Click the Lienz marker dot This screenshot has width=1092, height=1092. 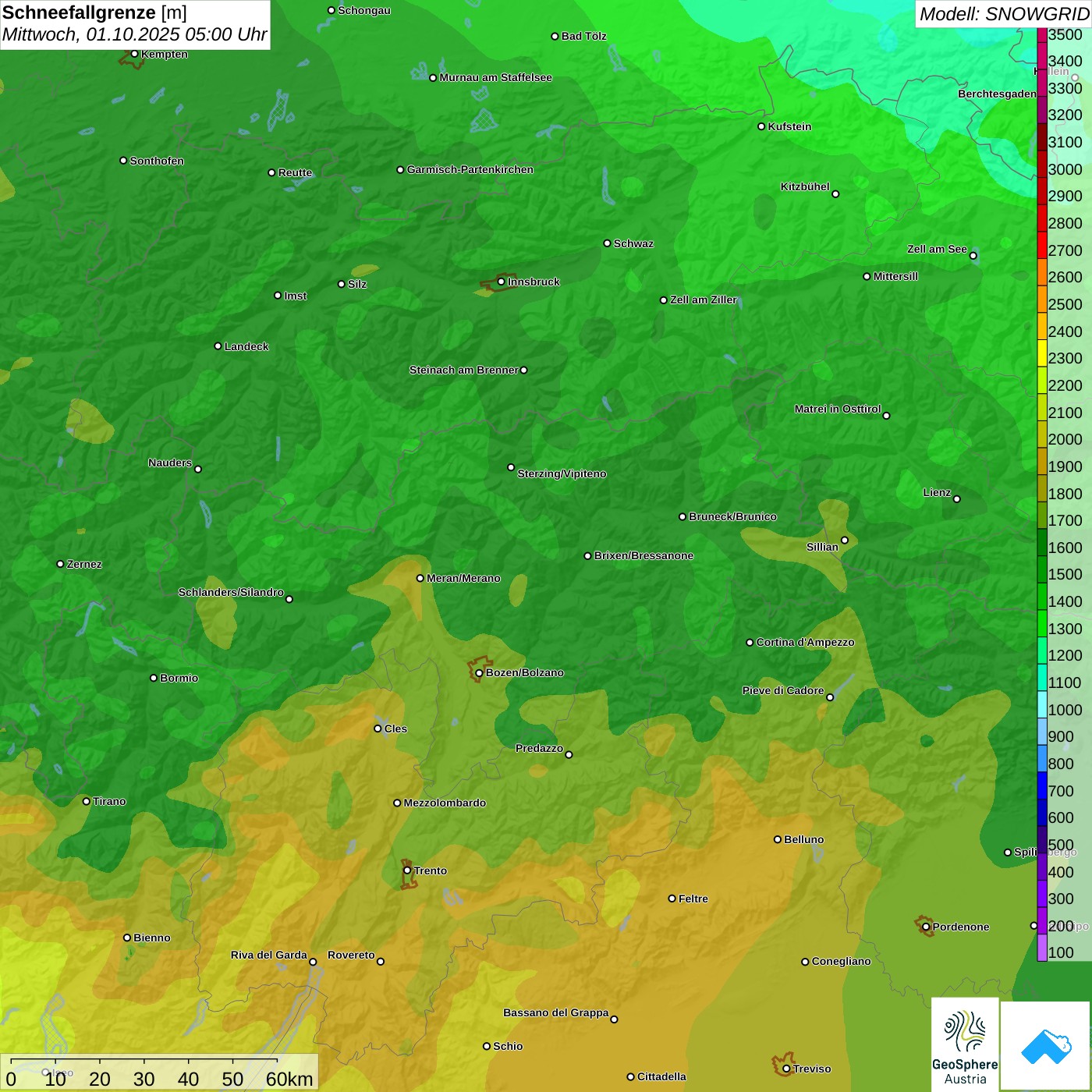pyautogui.click(x=957, y=499)
